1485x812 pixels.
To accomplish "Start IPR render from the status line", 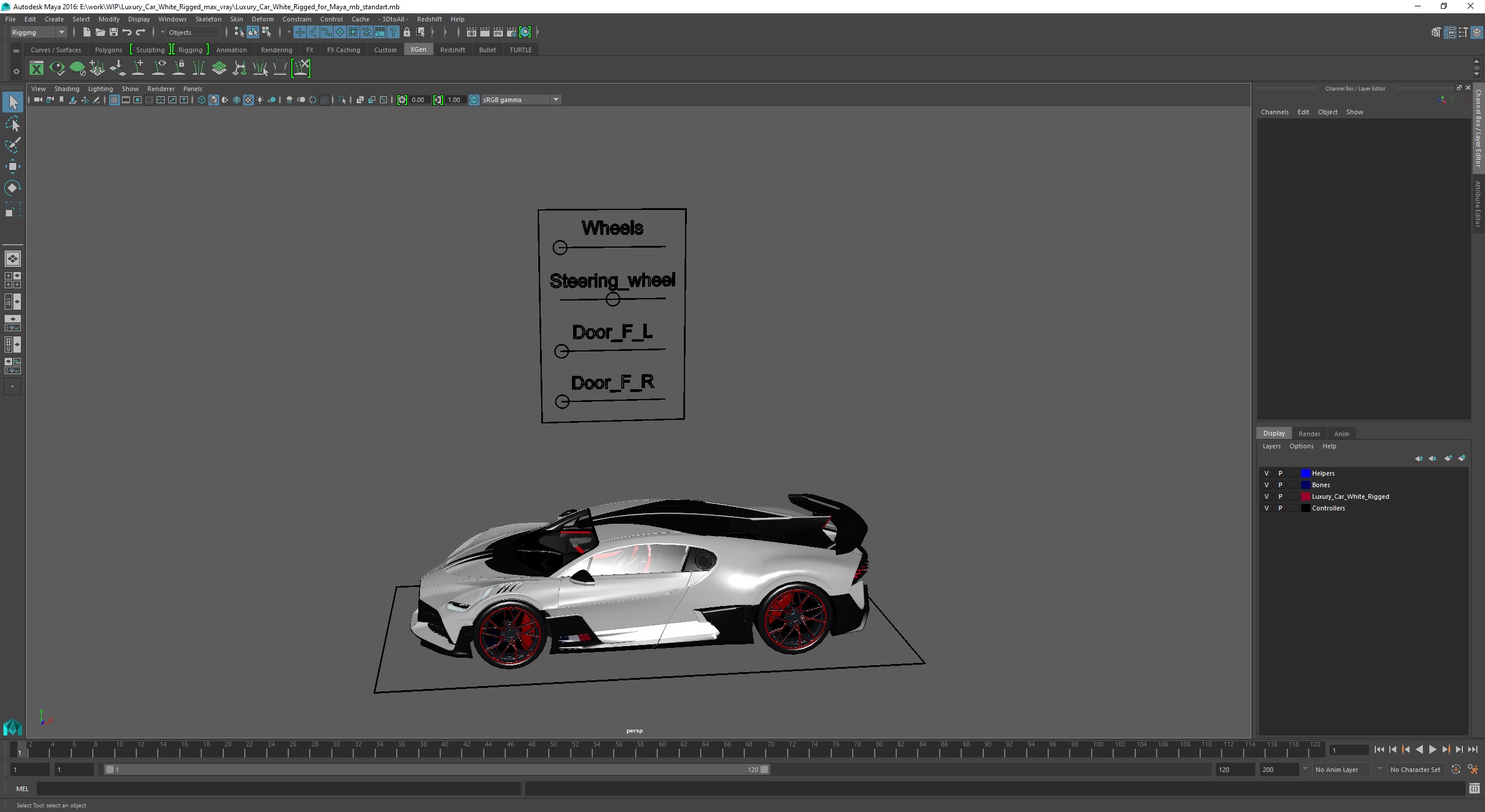I will click(x=498, y=32).
